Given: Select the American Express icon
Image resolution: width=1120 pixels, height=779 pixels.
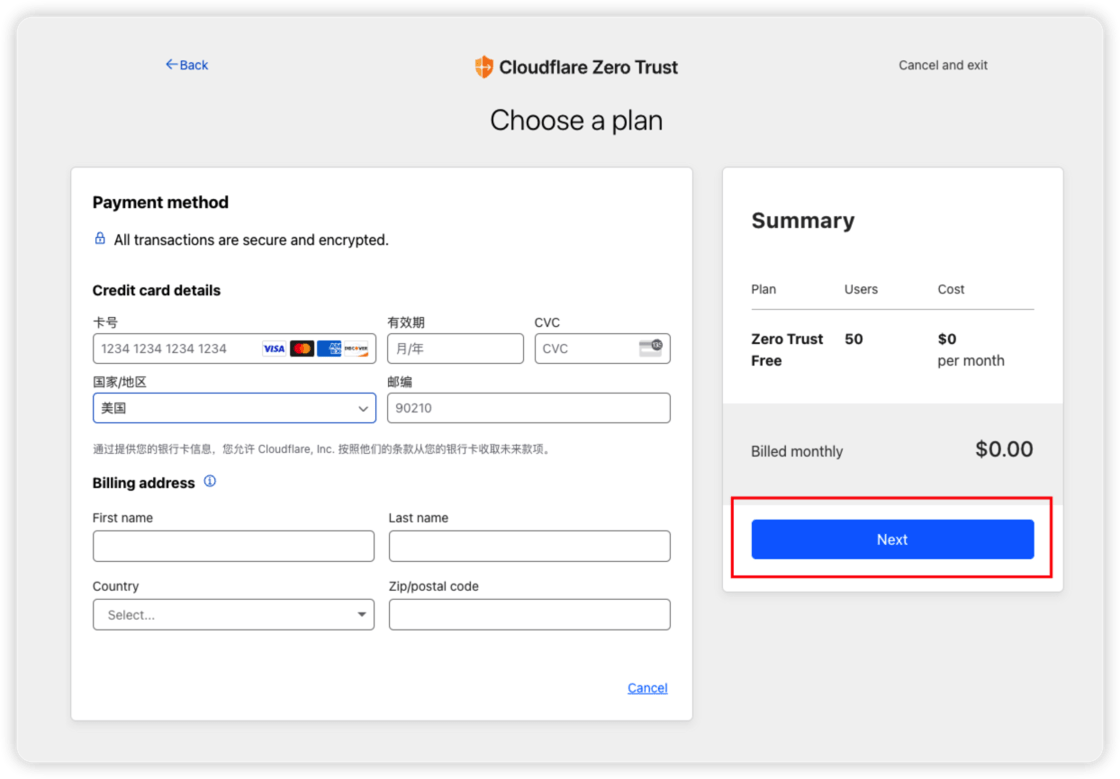Looking at the screenshot, I should [329, 348].
